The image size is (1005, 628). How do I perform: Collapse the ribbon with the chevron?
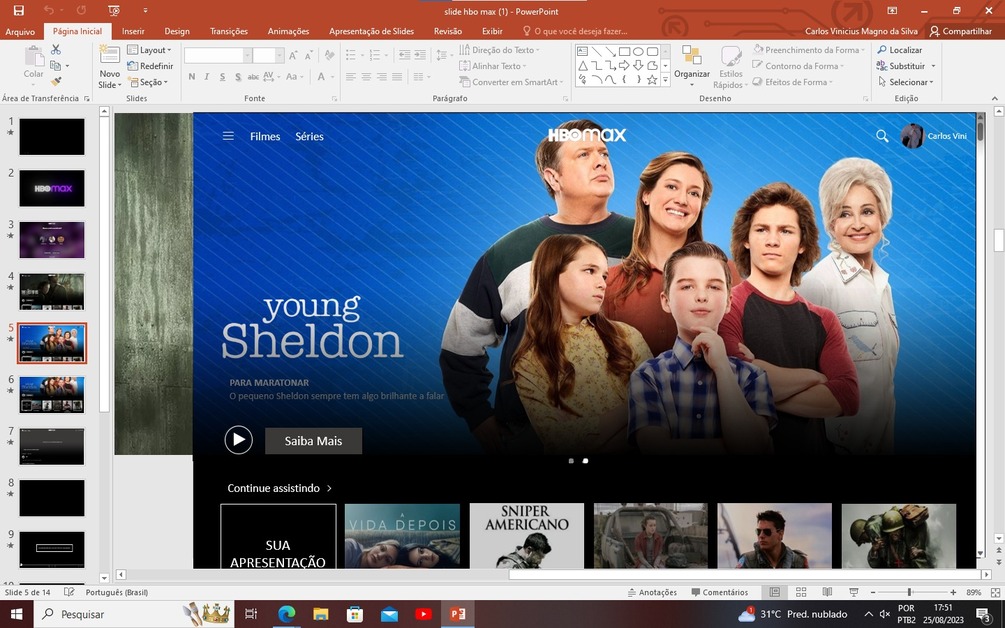[x=994, y=98]
